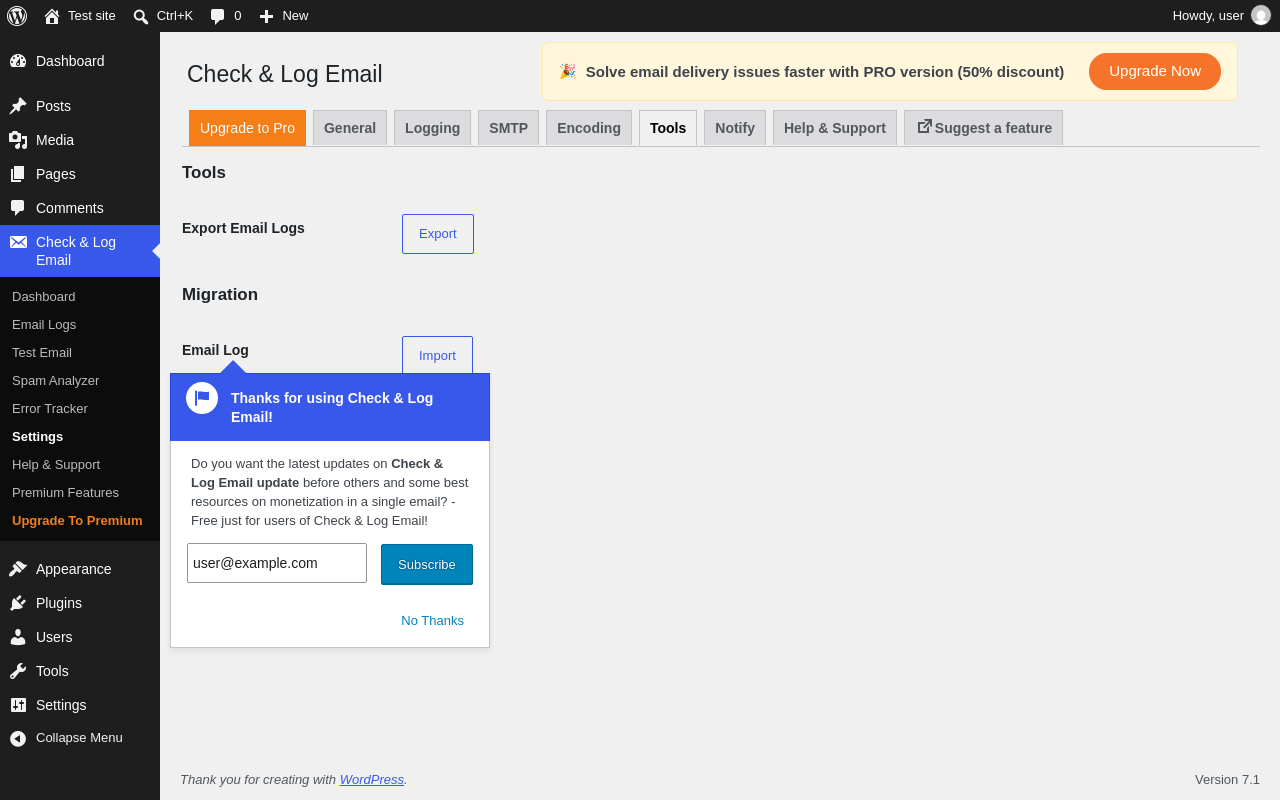The image size is (1280, 800).
Task: Click the Subscribe button in popup
Action: coord(427,564)
